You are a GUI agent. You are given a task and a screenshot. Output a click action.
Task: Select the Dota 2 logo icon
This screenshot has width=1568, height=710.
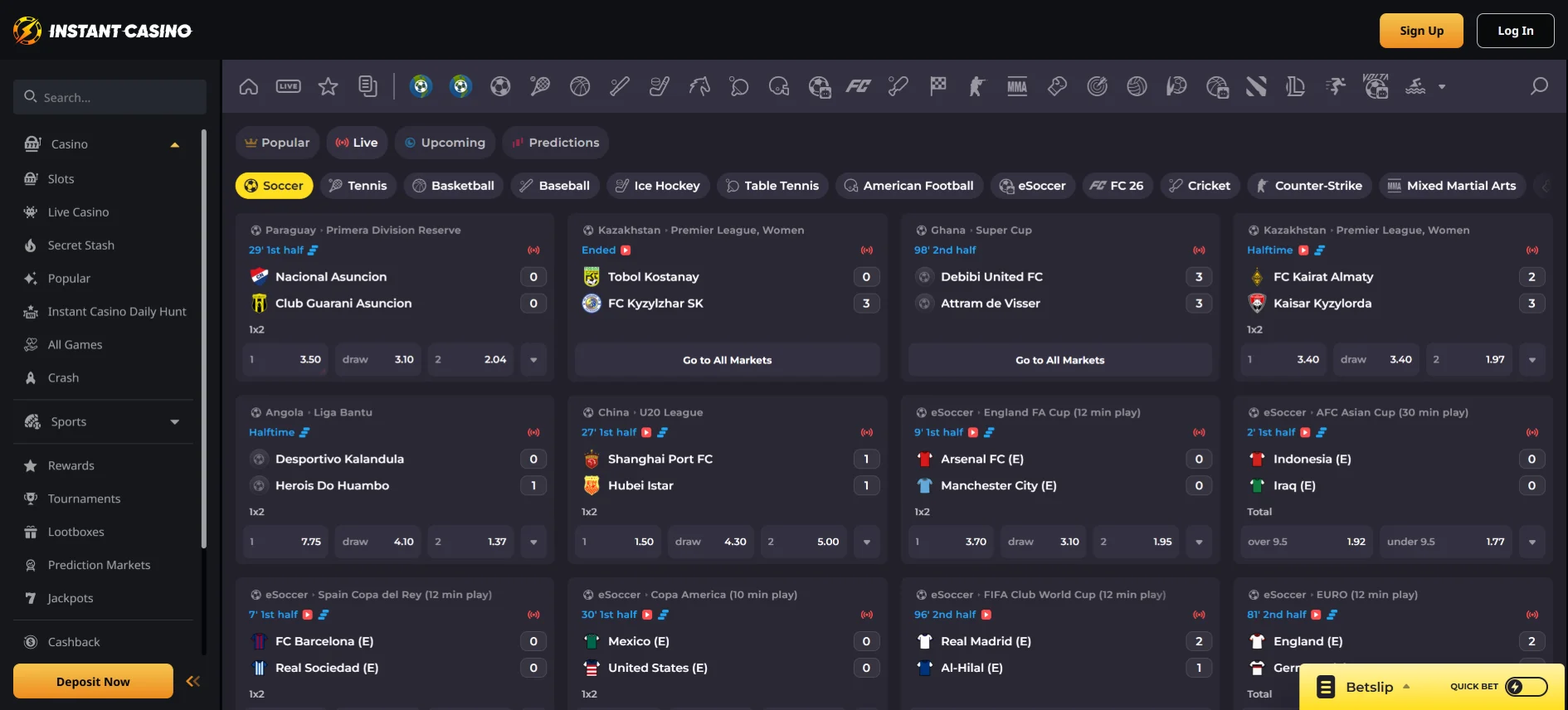[x=1256, y=86]
